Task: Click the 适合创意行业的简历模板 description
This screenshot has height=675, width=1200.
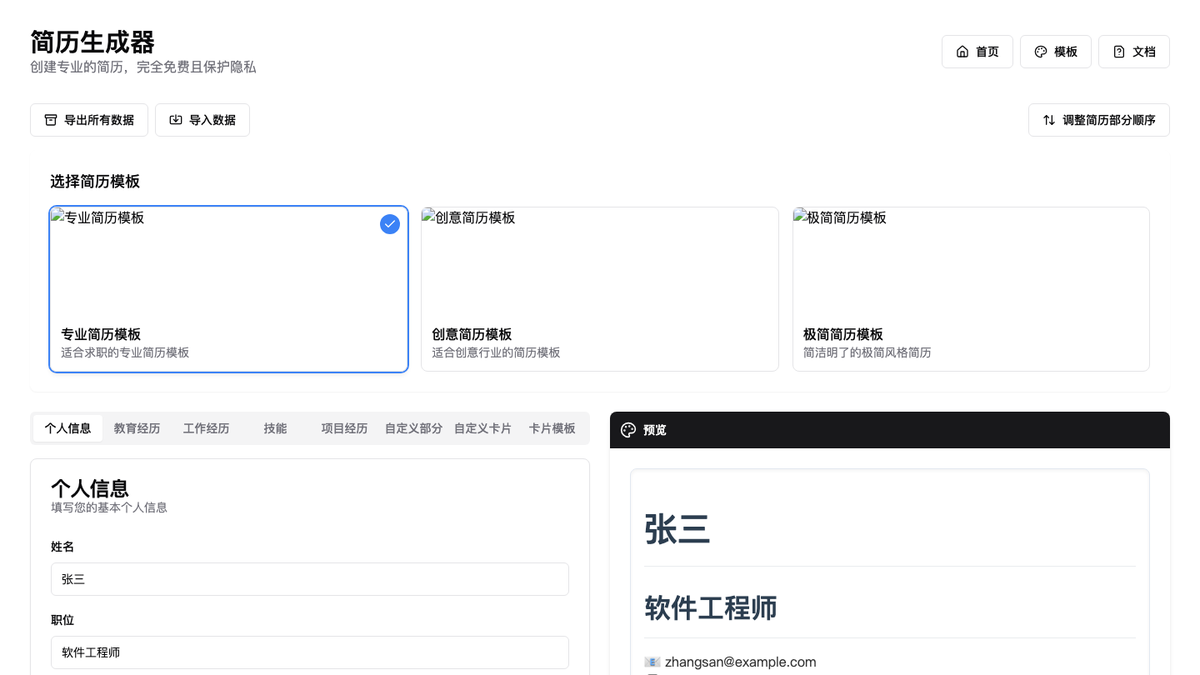Action: [496, 353]
